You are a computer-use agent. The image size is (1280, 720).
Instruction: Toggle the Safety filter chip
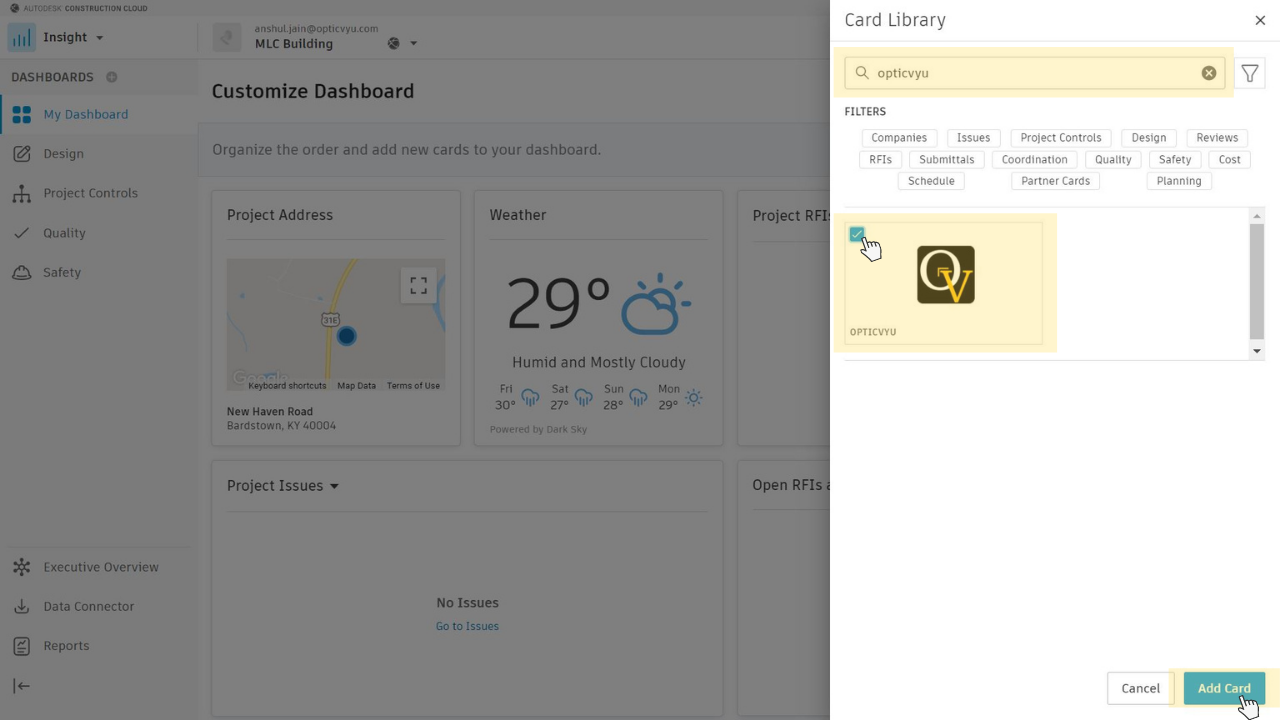(1175, 159)
